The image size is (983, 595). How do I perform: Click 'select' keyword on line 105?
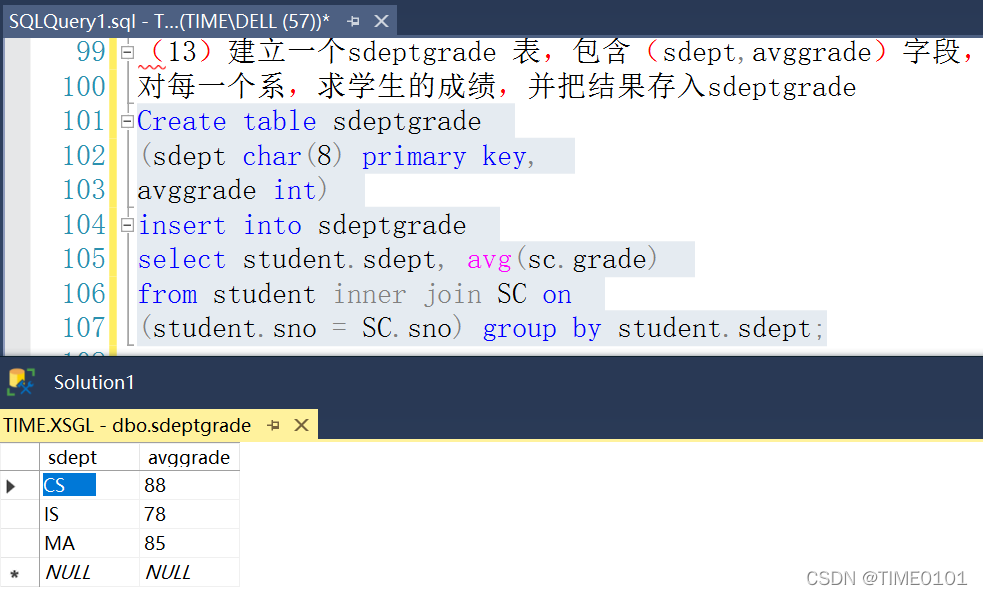[x=182, y=260]
